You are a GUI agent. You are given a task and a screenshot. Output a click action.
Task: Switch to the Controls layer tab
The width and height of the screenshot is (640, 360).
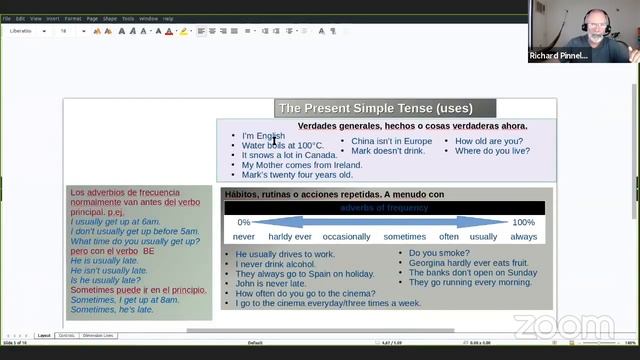[x=67, y=336]
